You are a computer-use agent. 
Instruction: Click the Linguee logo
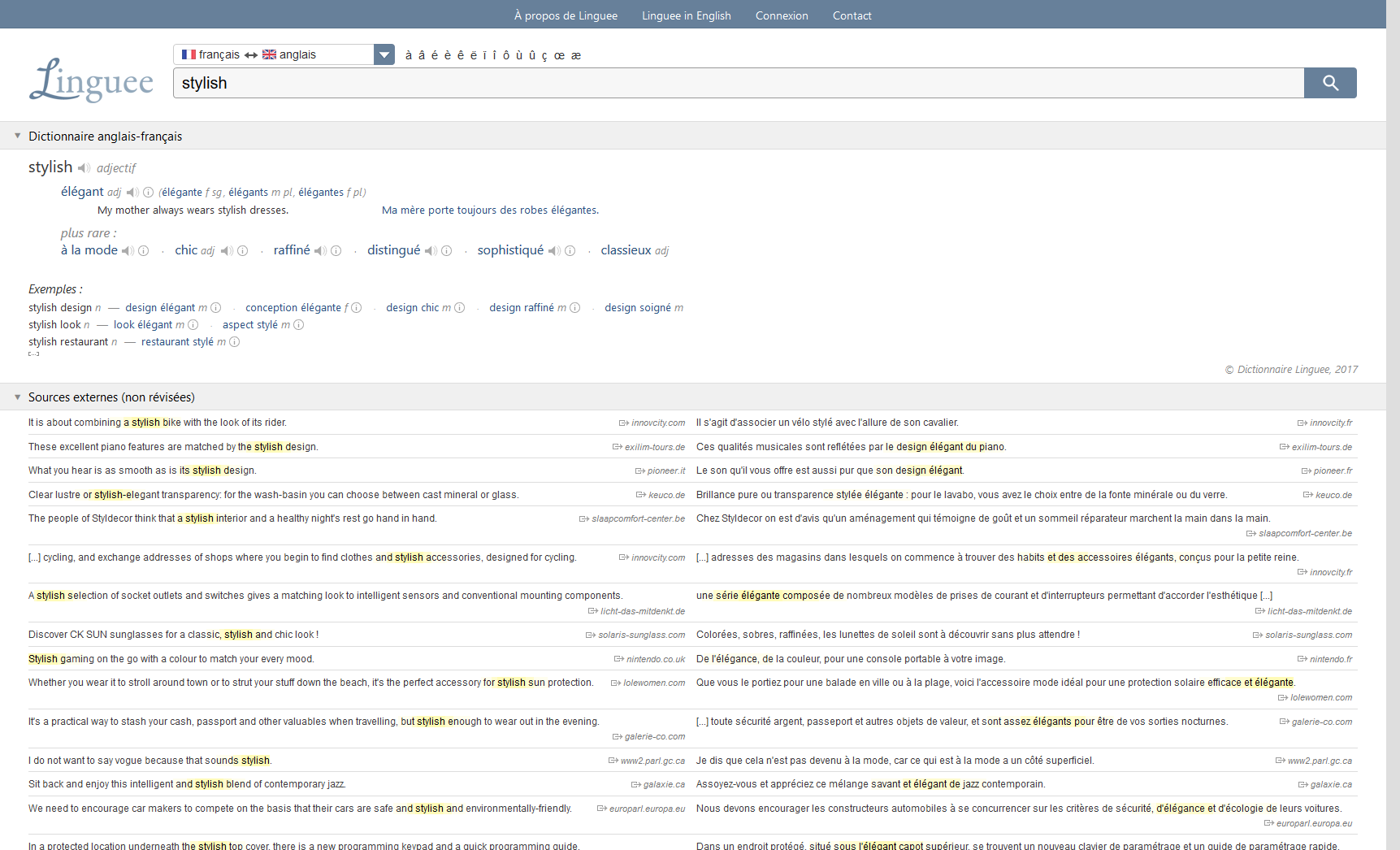click(x=91, y=80)
